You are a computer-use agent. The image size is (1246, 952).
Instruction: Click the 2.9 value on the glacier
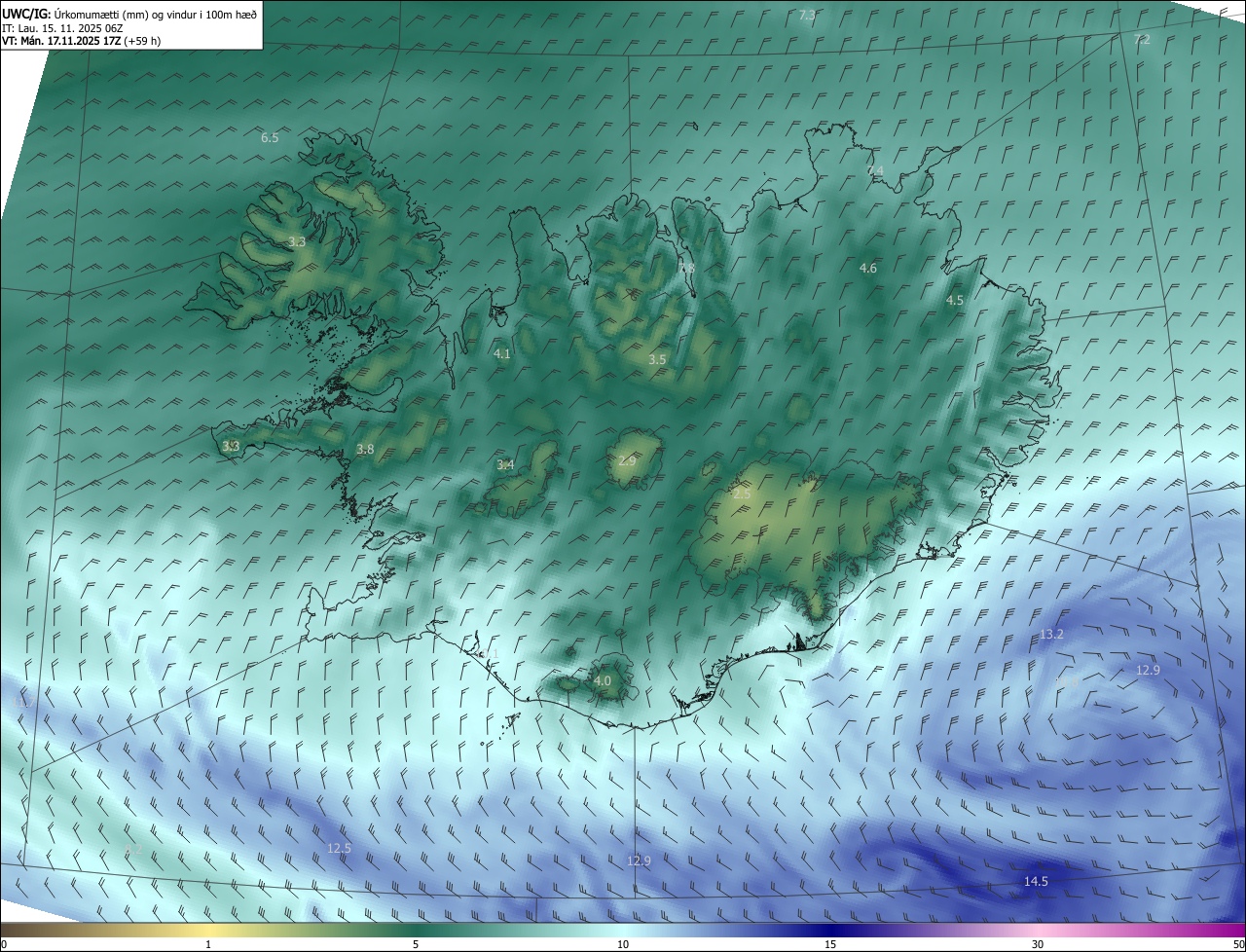(x=627, y=459)
